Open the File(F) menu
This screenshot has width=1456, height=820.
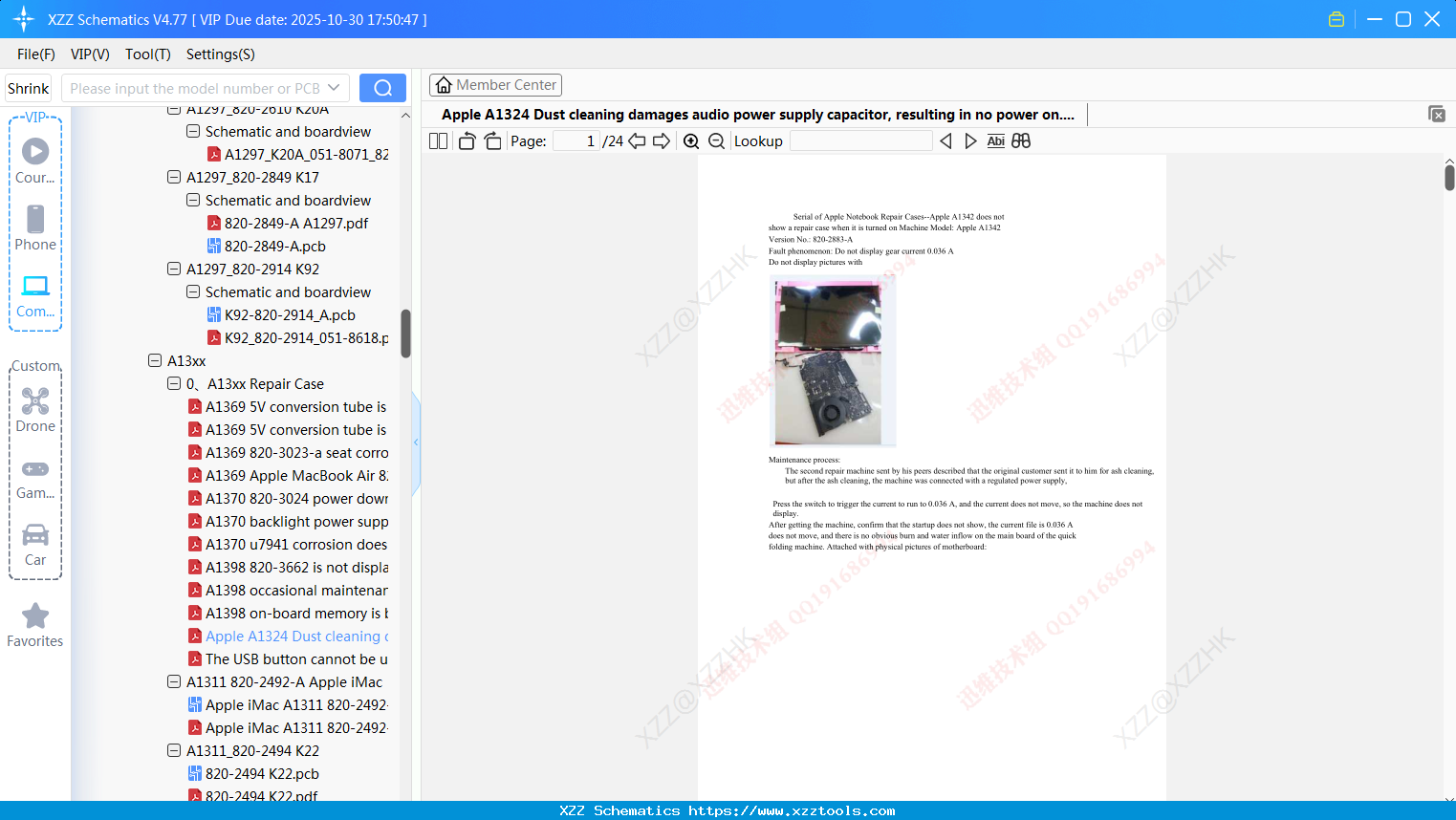click(36, 54)
